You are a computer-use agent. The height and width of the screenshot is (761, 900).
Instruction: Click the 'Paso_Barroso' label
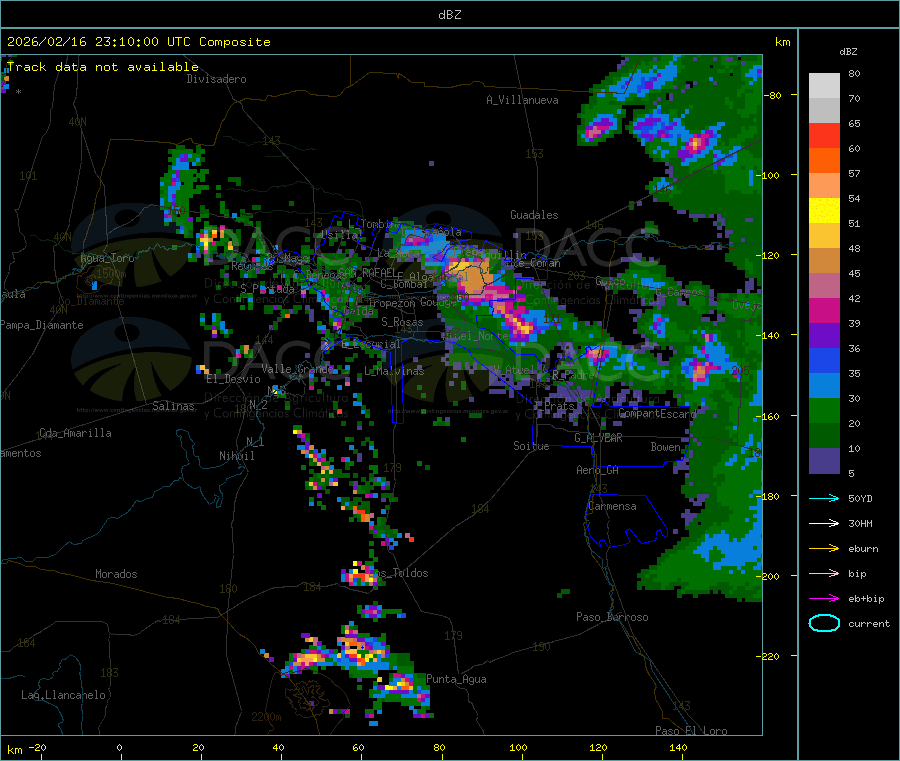coord(612,617)
